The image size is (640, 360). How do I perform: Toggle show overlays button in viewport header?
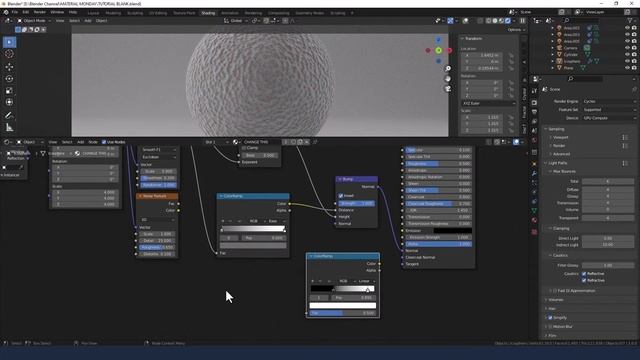click(465, 20)
